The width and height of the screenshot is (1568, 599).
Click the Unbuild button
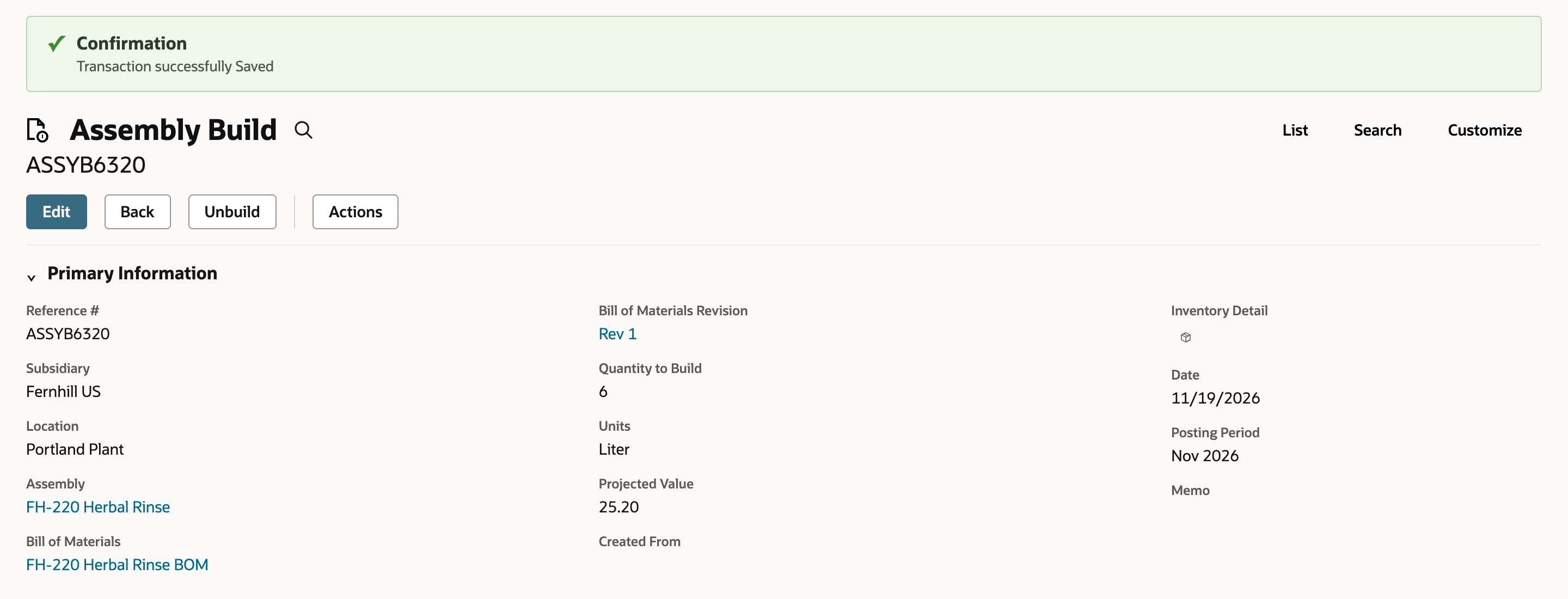point(232,212)
